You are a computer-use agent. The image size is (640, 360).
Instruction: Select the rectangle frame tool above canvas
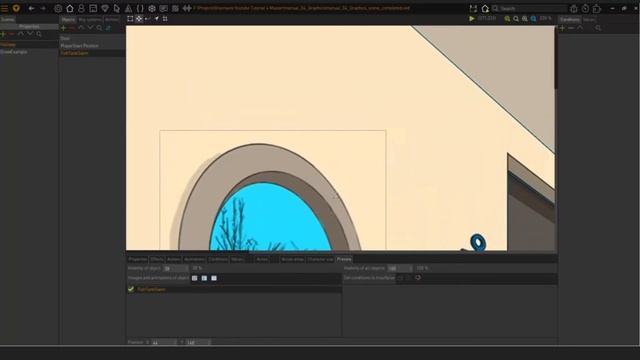130,18
